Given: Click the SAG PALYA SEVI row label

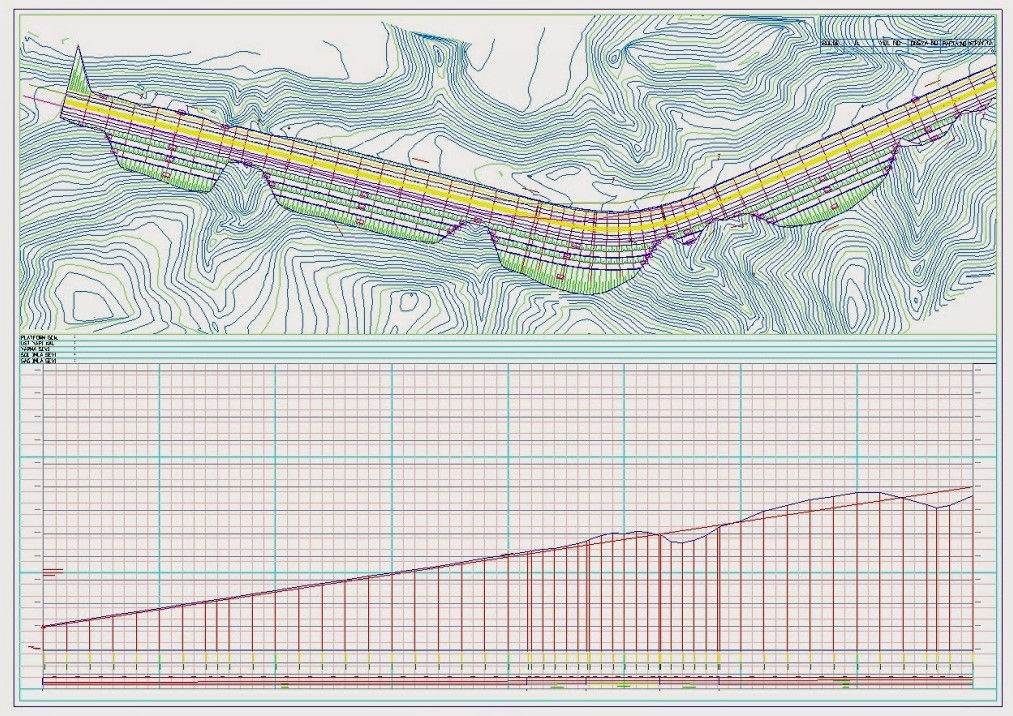Looking at the screenshot, I should 39,362.
